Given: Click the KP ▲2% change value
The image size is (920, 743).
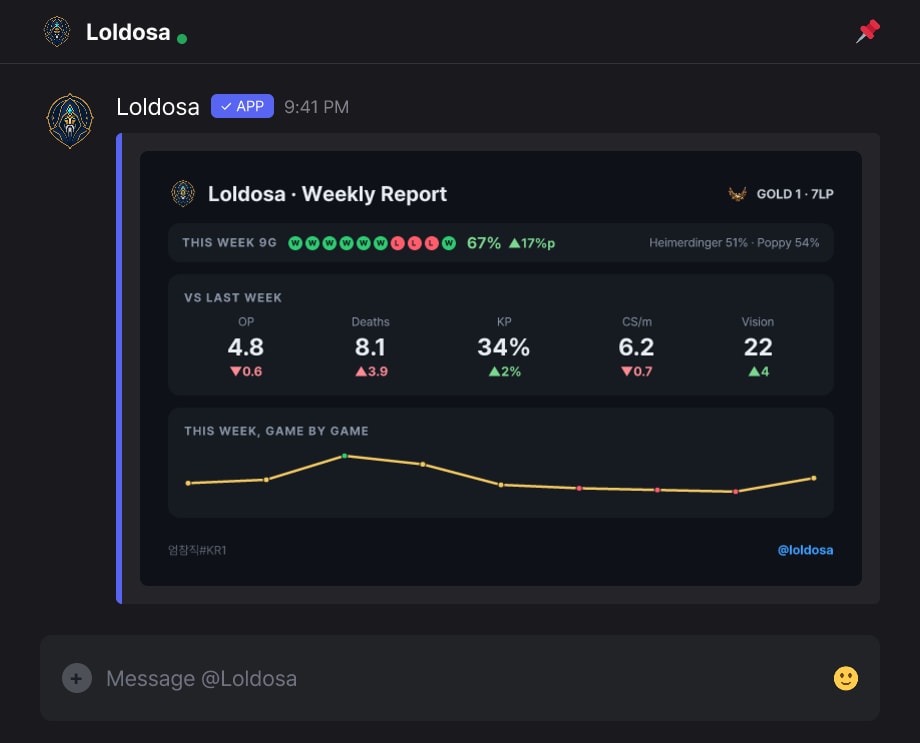Looking at the screenshot, I should (x=505, y=371).
